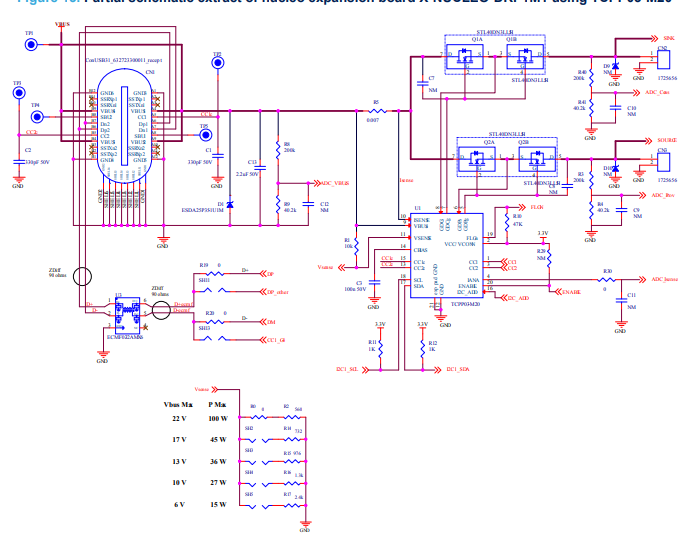Click the TP5 test point symbol

(205, 135)
